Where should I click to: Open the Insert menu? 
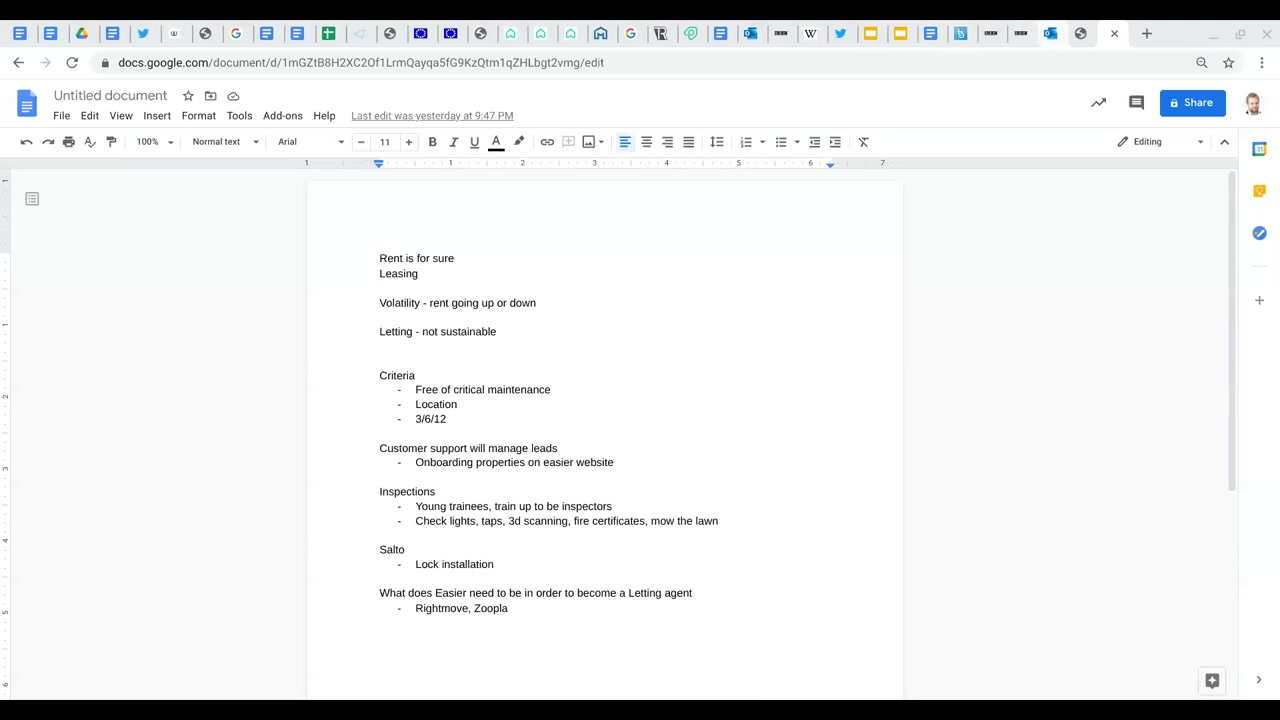point(157,116)
